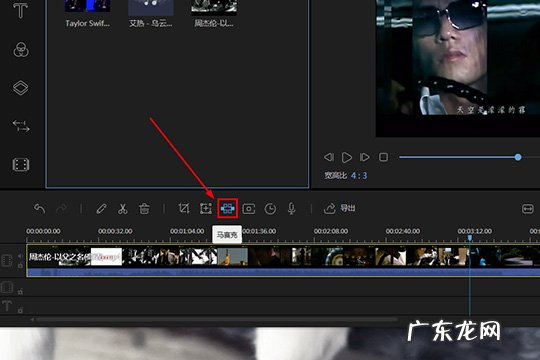Viewport: 540px width, 360px height.
Task: Click the video preview window
Action: pyautogui.click(x=458, y=68)
